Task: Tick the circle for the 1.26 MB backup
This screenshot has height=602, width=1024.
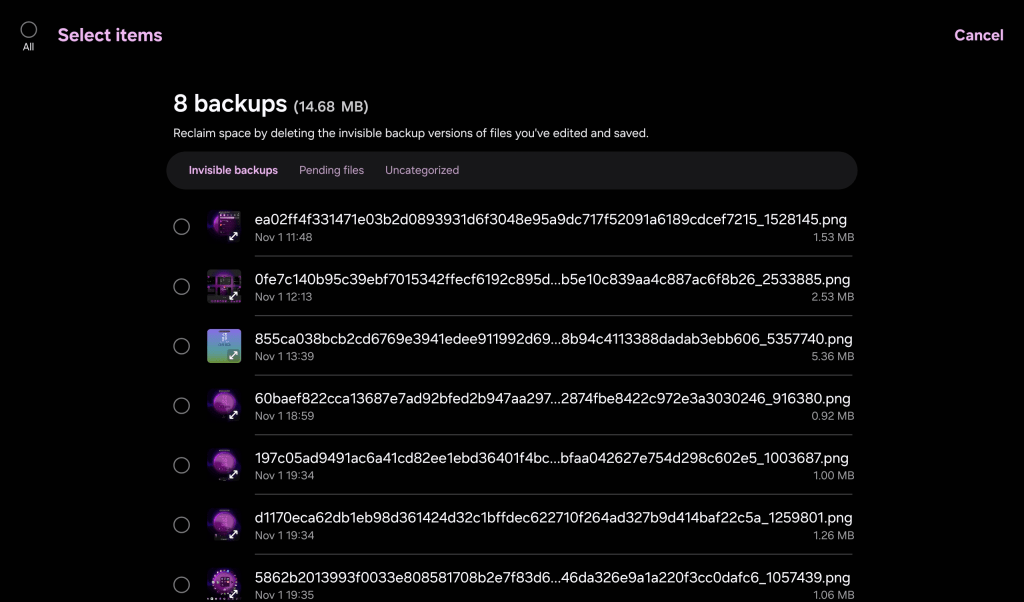Action: tap(181, 525)
